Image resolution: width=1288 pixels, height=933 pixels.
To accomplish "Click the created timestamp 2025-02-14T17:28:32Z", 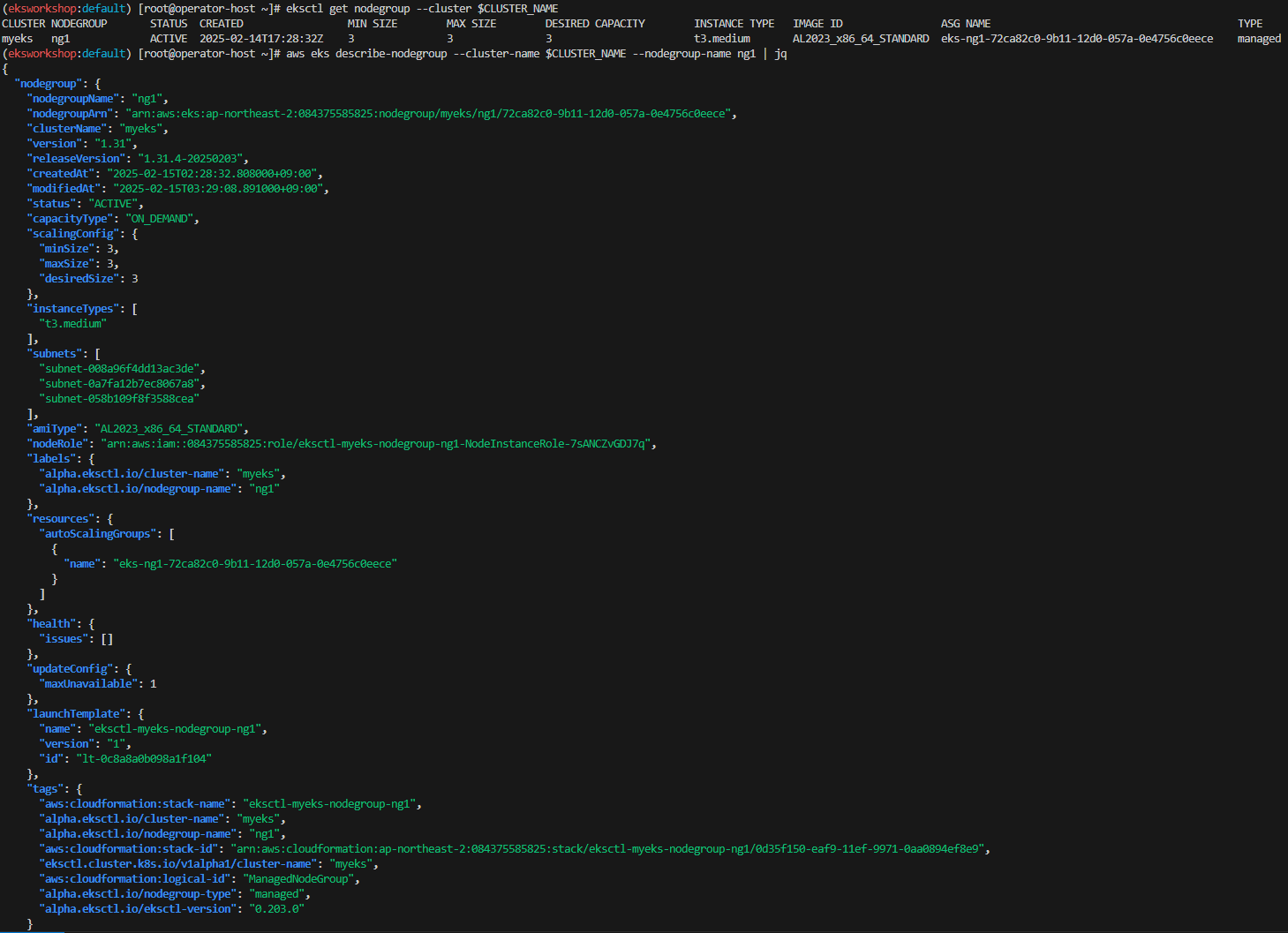I will click(x=261, y=39).
